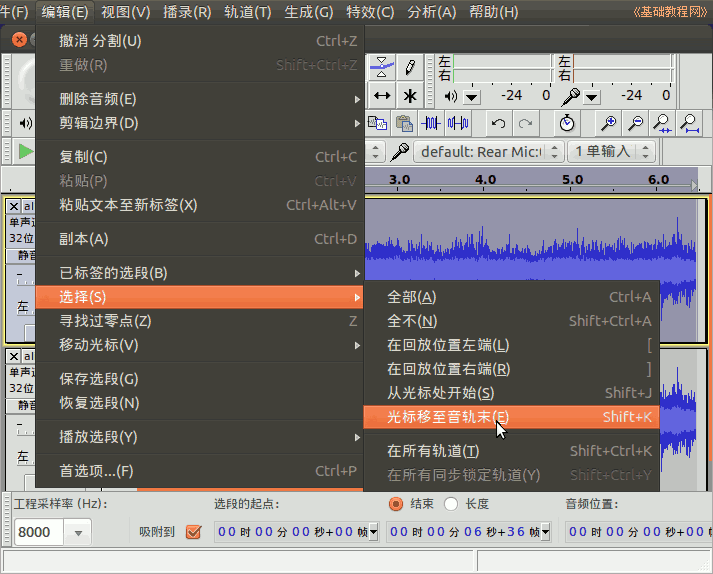Open selection start time format dropdown
The width and height of the screenshot is (713, 574).
pyautogui.click(x=373, y=532)
